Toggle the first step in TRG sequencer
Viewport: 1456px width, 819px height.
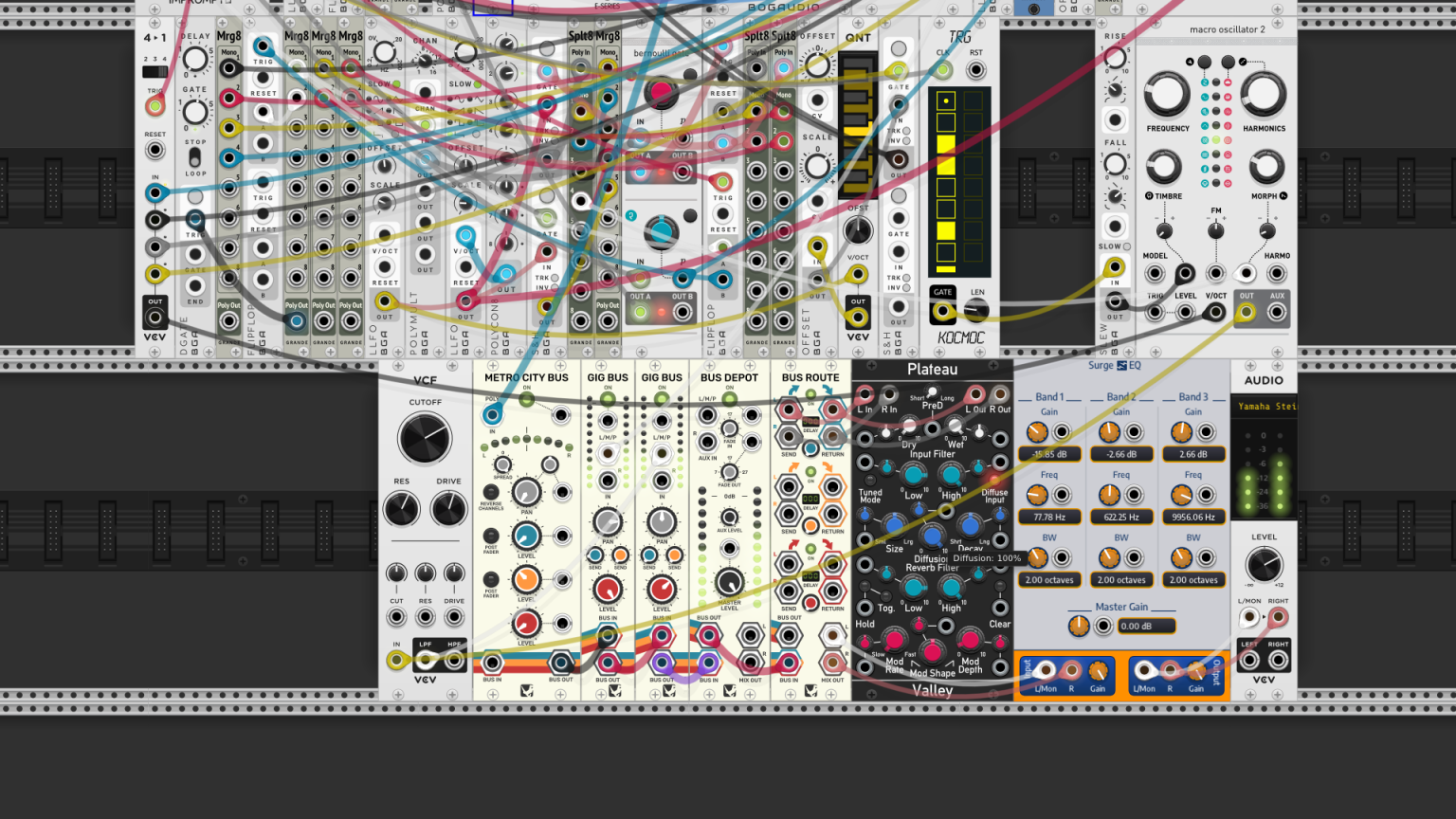pyautogui.click(x=946, y=100)
